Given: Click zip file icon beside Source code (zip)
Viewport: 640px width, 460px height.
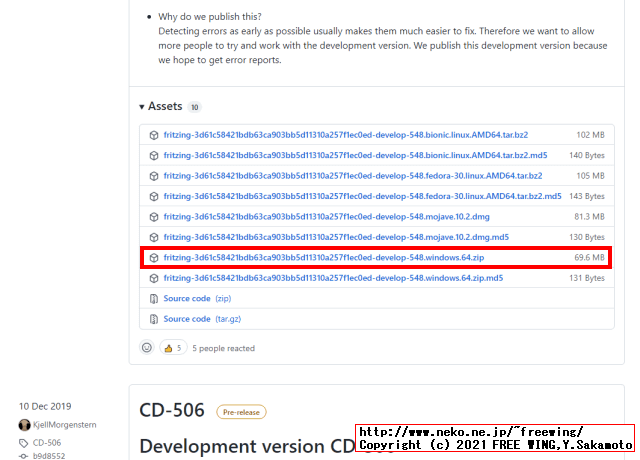Looking at the screenshot, I should [154, 299].
